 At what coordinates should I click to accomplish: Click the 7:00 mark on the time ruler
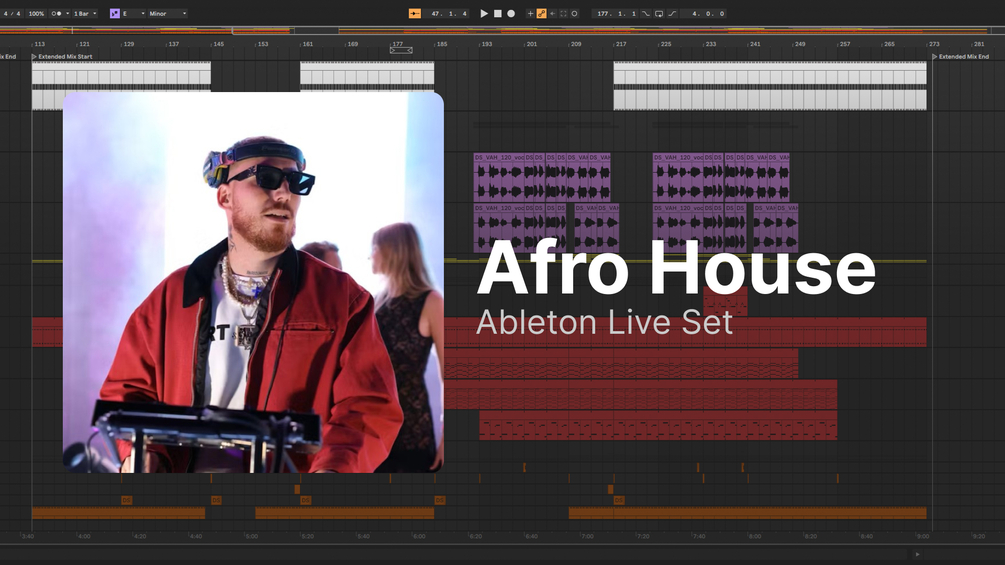tap(588, 536)
